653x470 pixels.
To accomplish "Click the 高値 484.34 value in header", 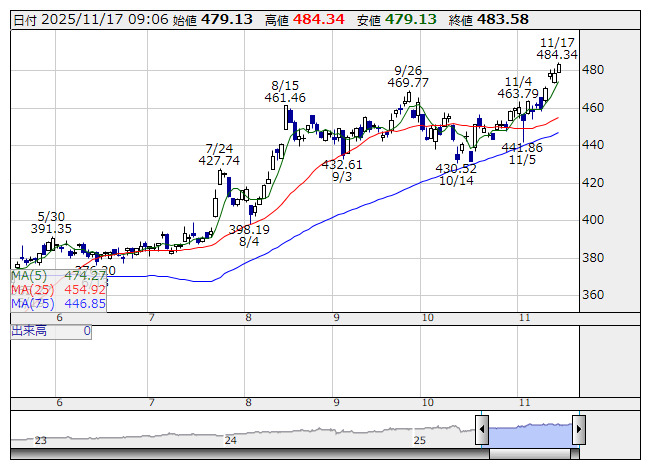I will 320,19.
